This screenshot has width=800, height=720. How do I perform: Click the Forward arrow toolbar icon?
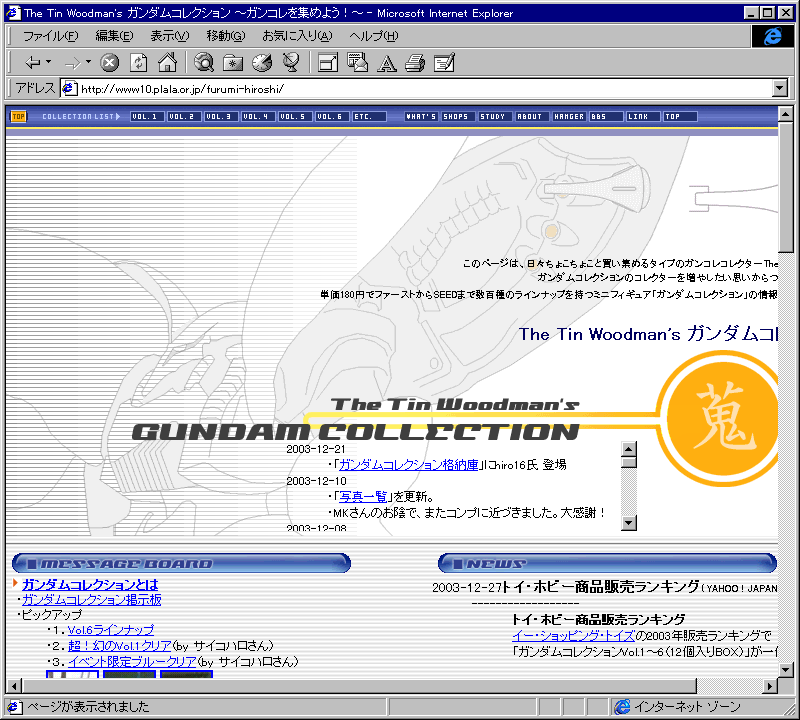pos(72,63)
